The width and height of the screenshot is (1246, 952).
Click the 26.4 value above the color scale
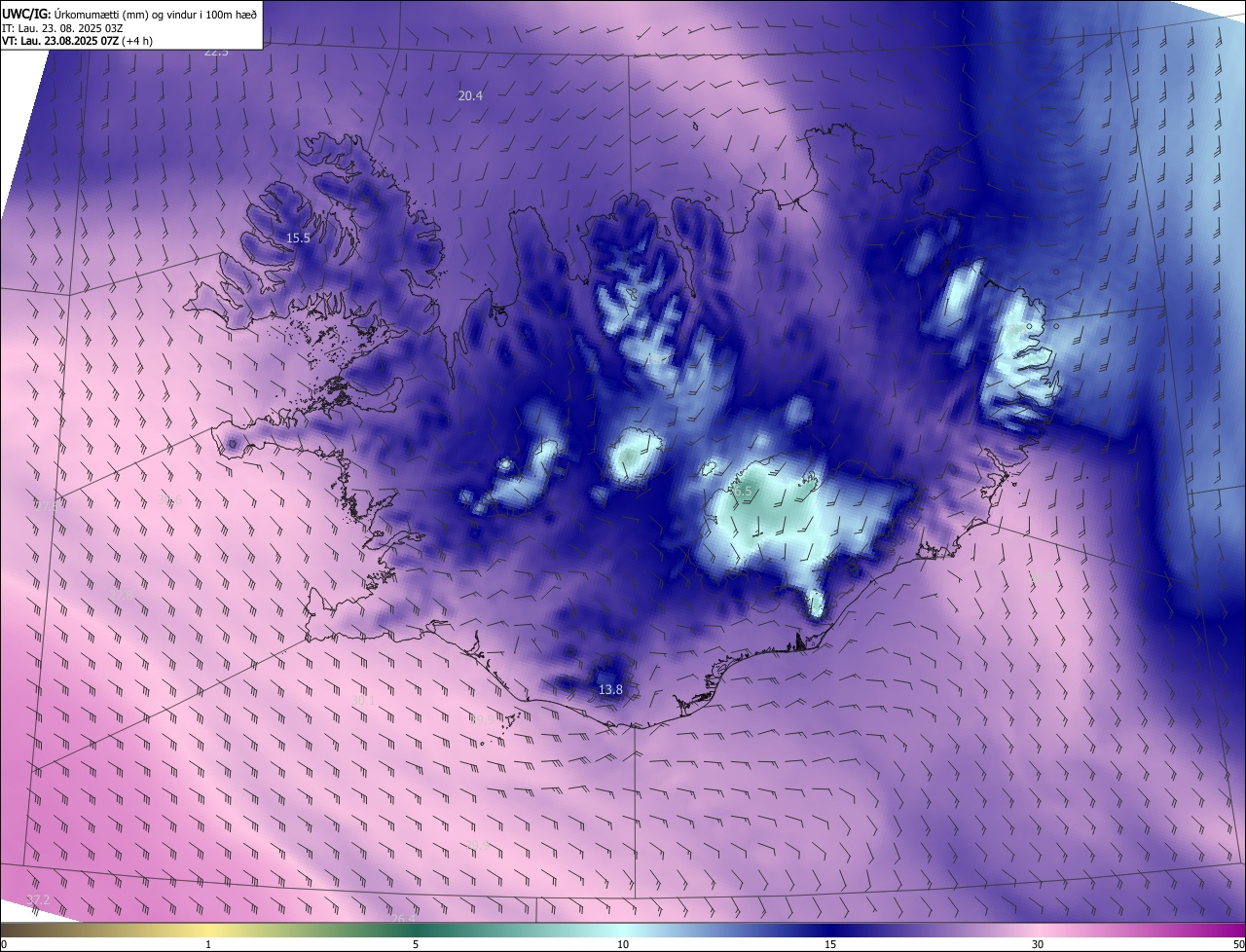coord(403,918)
